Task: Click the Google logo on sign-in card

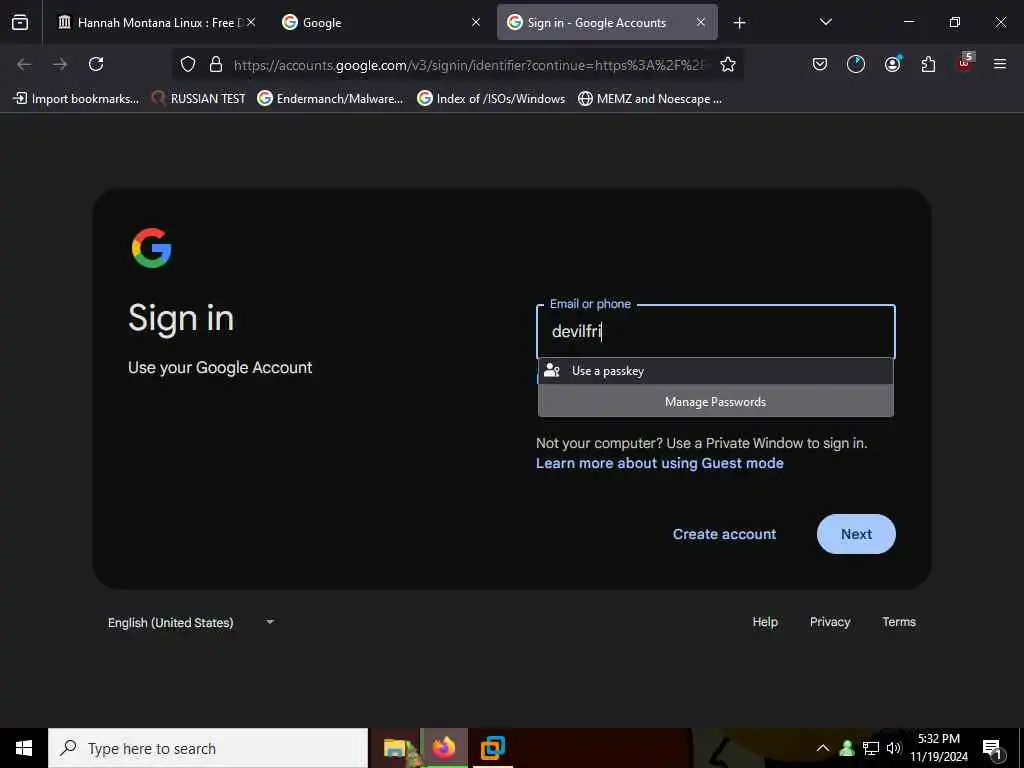Action: click(x=152, y=248)
